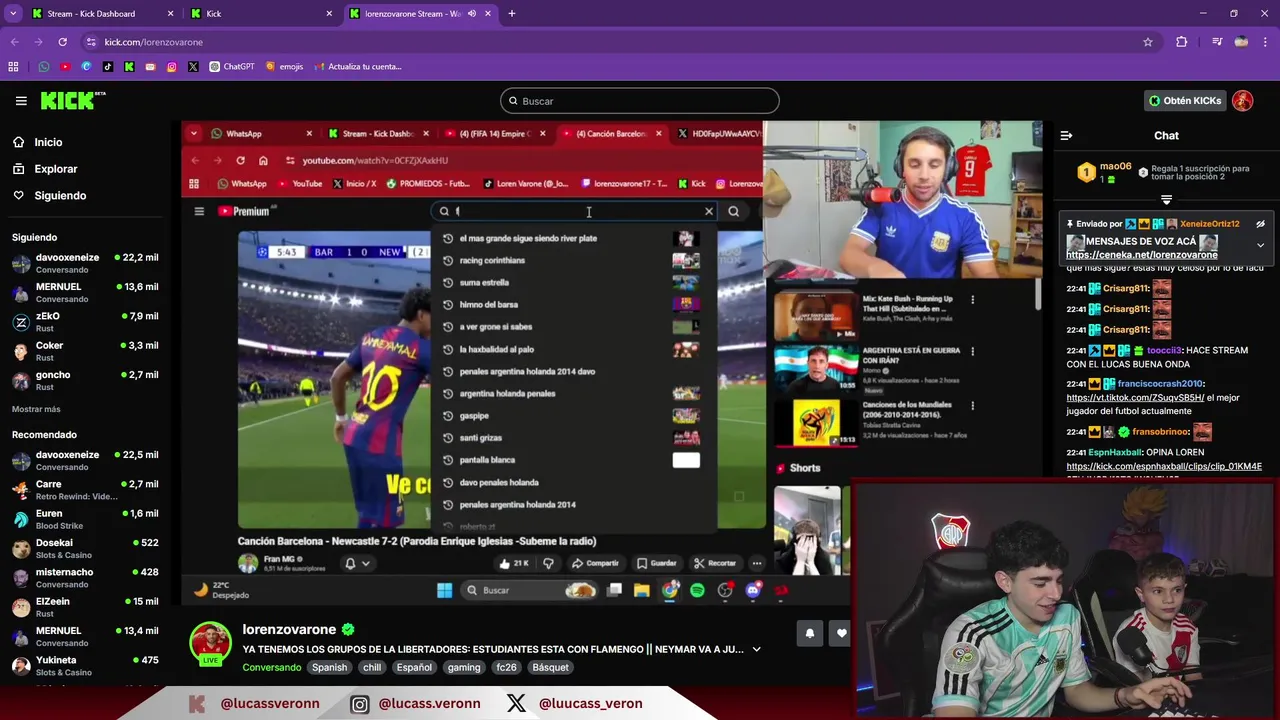
Task: Click Obtén KICKs button
Action: point(1185,101)
